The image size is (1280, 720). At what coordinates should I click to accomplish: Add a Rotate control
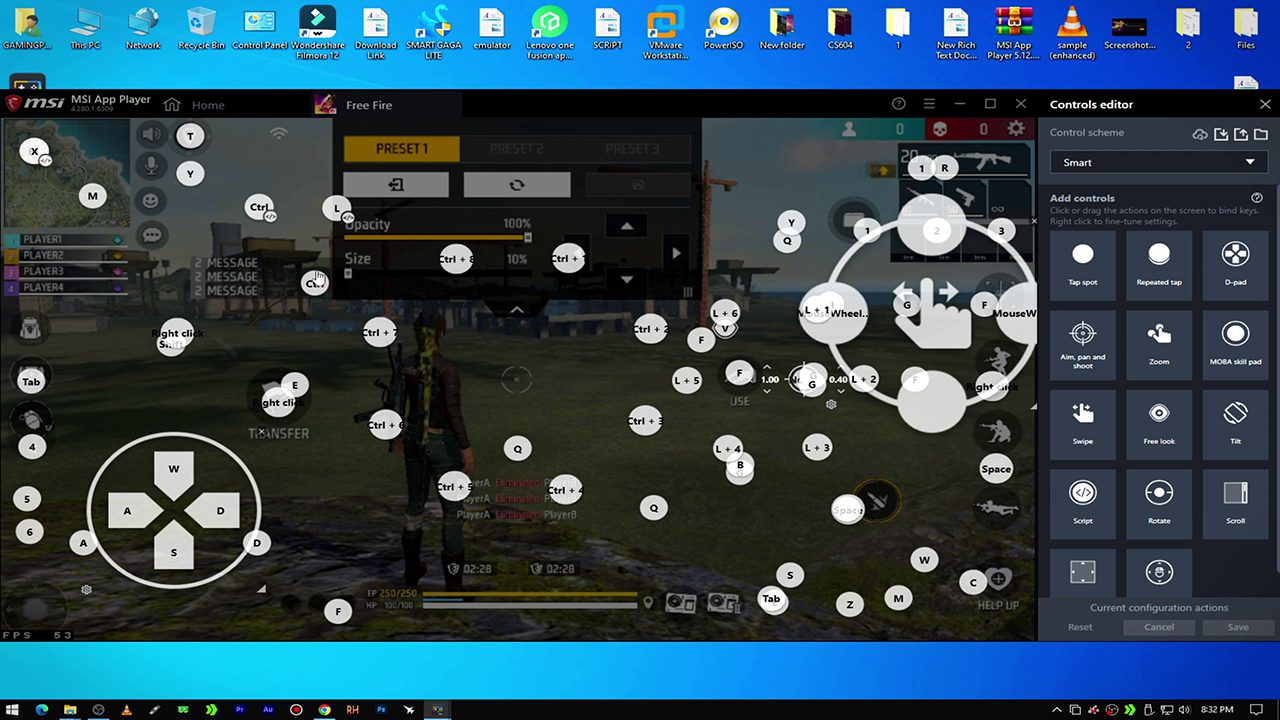pos(1159,502)
